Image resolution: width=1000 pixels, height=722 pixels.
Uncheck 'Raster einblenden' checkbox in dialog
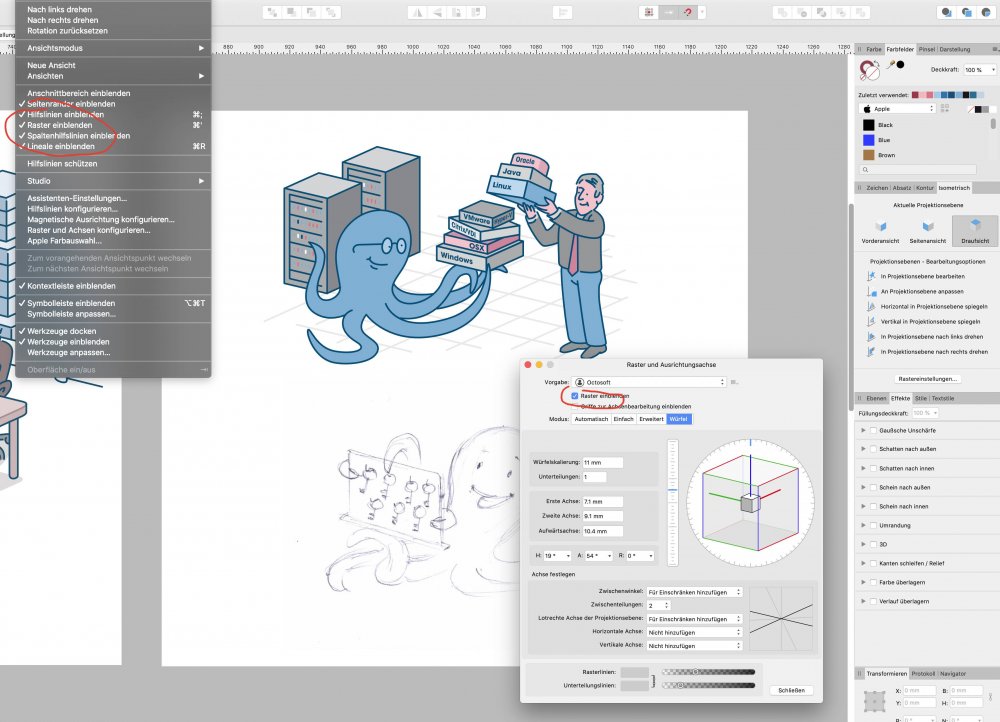click(575, 396)
